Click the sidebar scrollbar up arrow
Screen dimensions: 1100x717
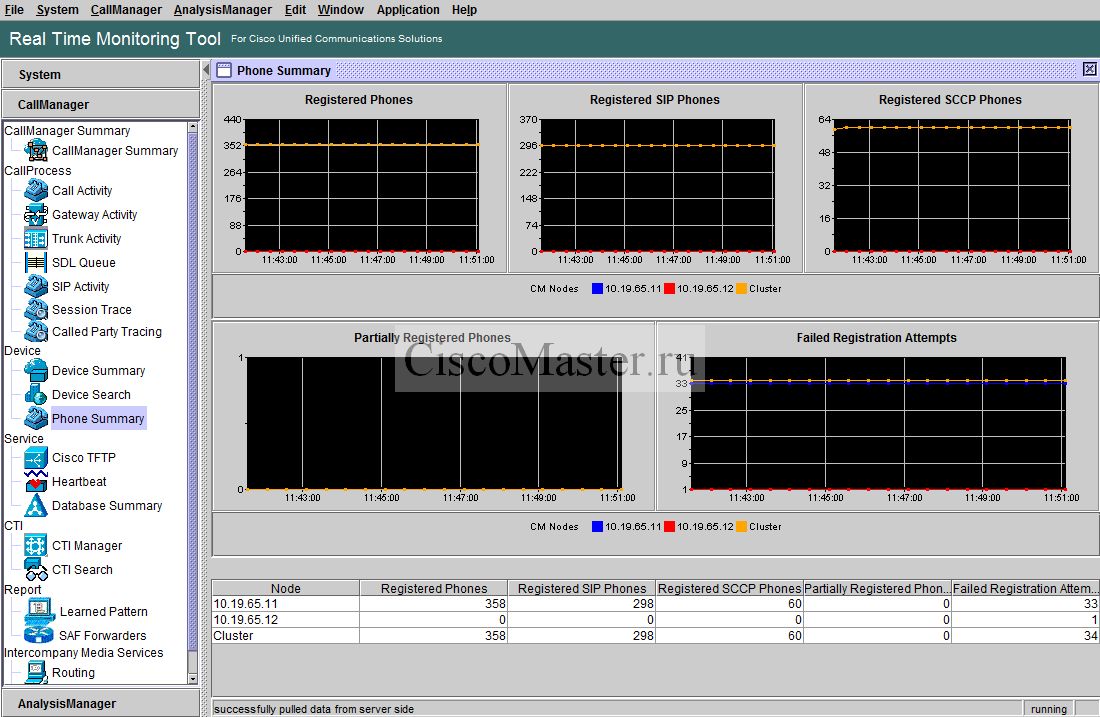pos(193,127)
